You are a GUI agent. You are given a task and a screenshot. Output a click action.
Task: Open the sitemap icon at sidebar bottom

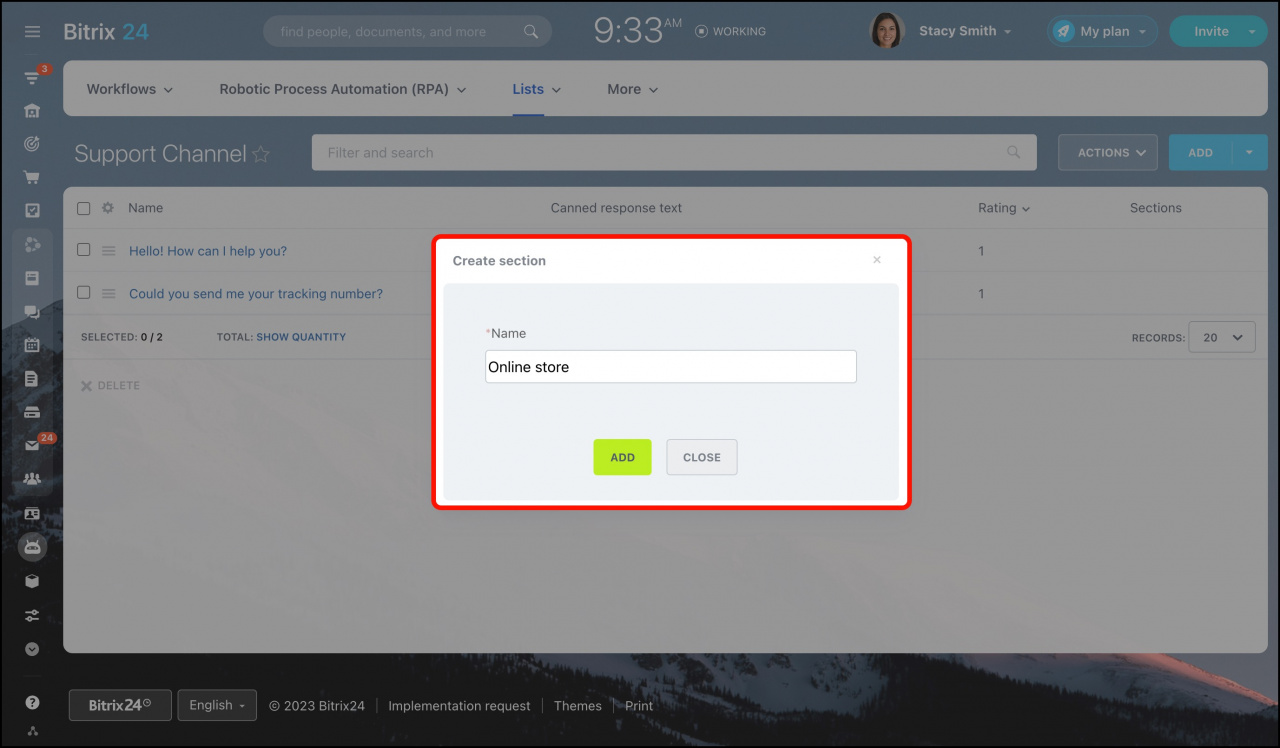point(32,731)
